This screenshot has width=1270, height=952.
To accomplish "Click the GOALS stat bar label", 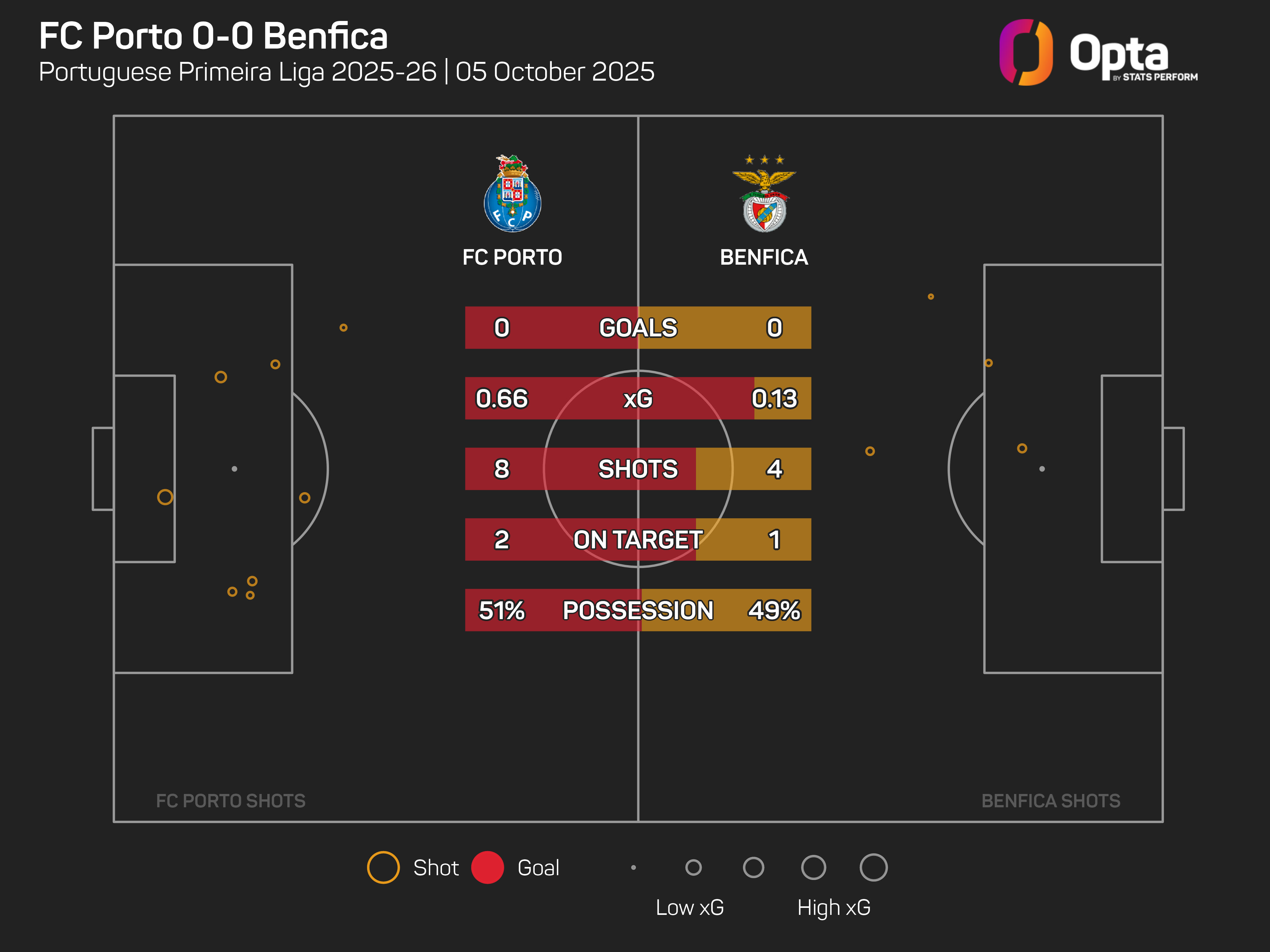I will coord(638,328).
